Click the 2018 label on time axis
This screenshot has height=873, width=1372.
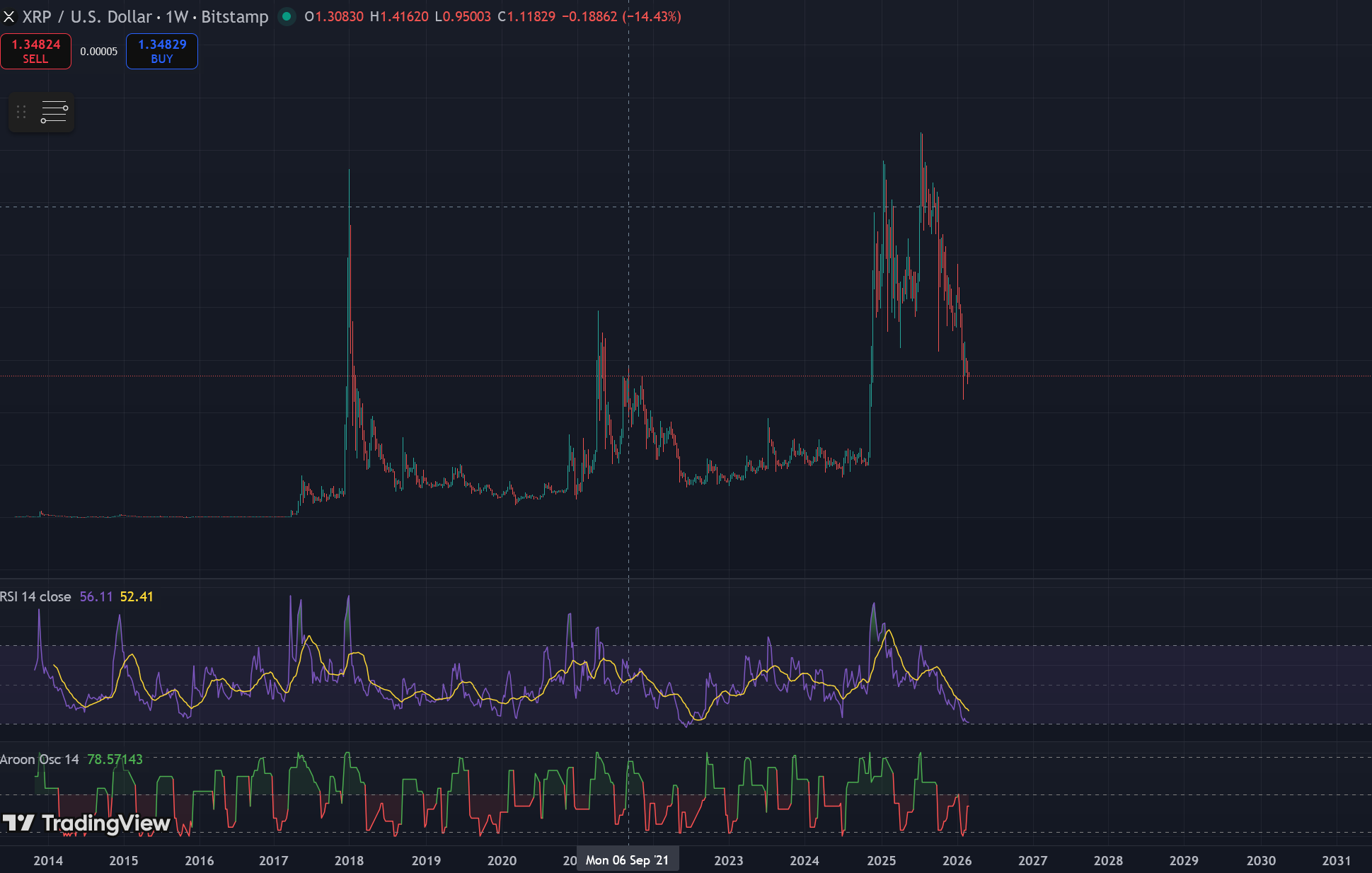pyautogui.click(x=349, y=860)
